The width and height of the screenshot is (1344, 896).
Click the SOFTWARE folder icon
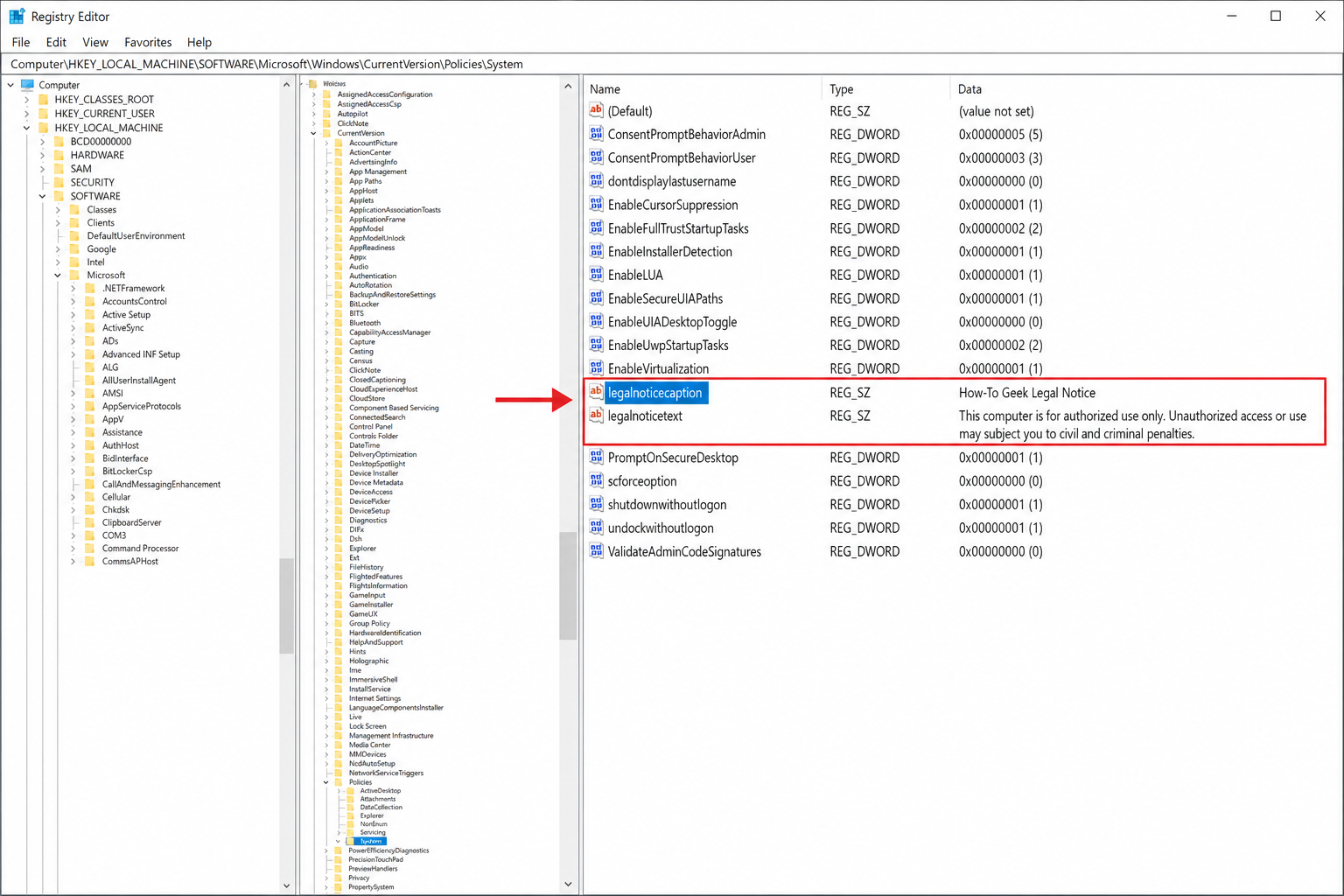[59, 196]
